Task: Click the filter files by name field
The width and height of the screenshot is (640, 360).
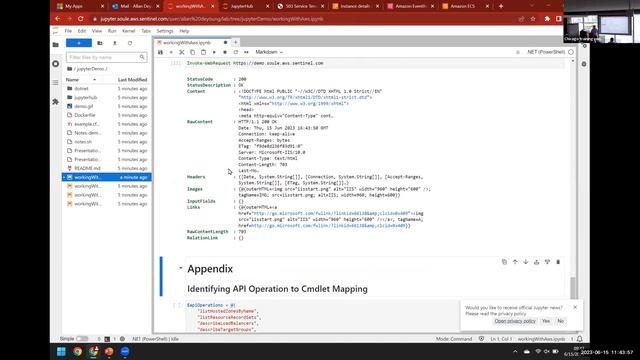Action: point(106,58)
